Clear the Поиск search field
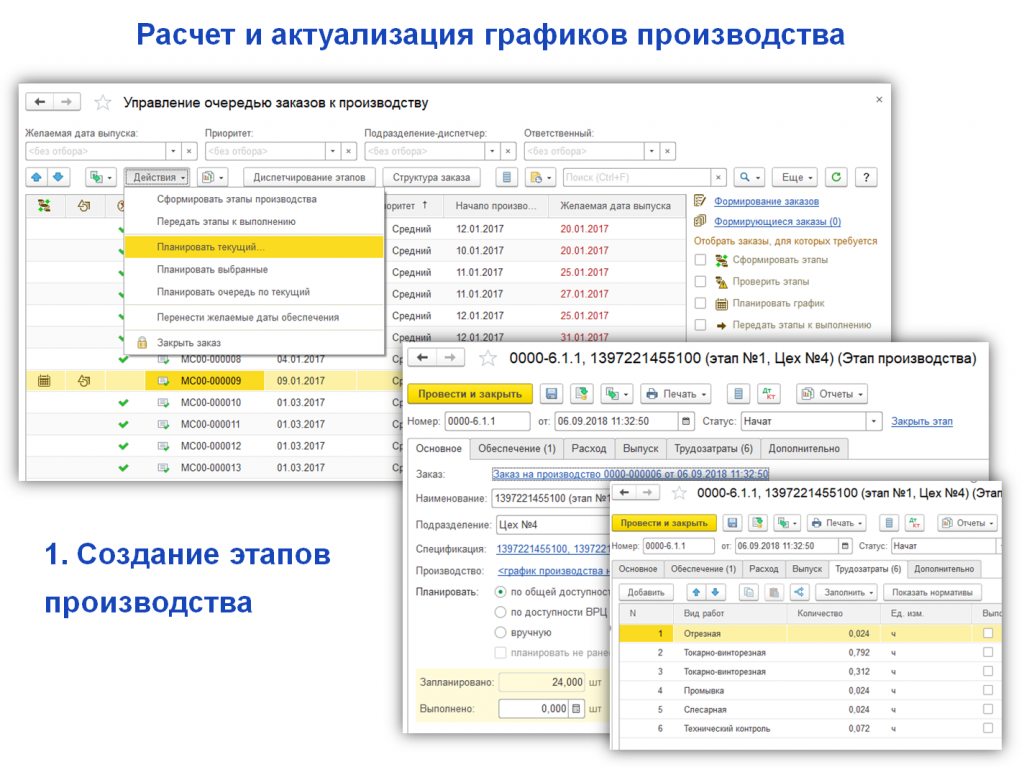This screenshot has width=1024, height=767. [x=718, y=177]
